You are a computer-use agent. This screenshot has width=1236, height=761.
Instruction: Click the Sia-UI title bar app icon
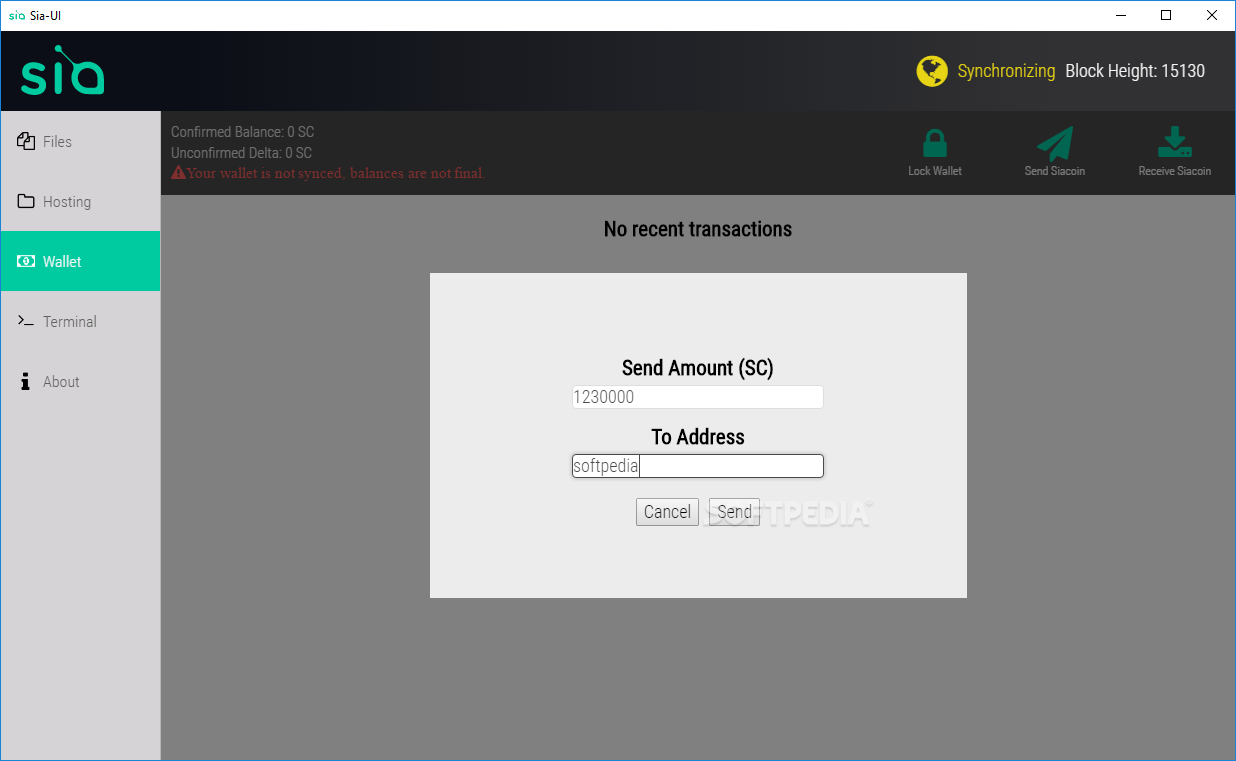(x=17, y=15)
